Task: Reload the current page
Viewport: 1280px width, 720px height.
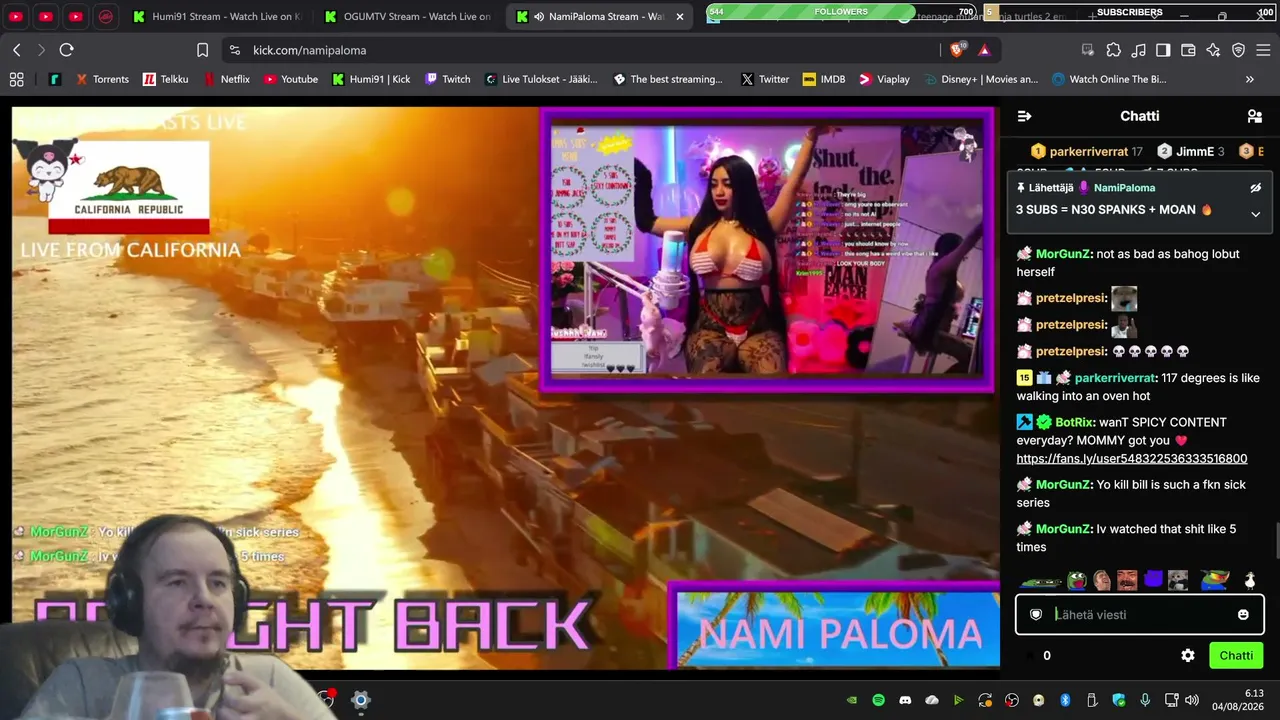Action: pyautogui.click(x=67, y=50)
